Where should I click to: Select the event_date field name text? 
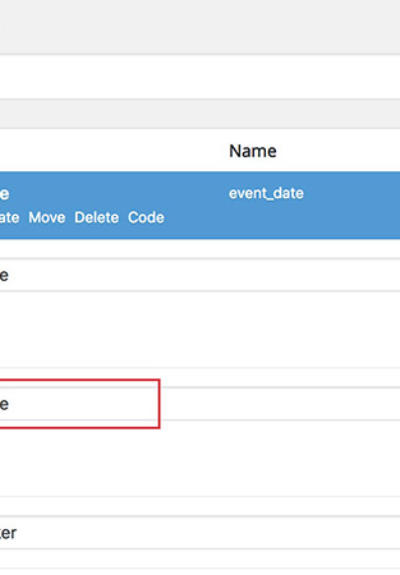point(266,193)
